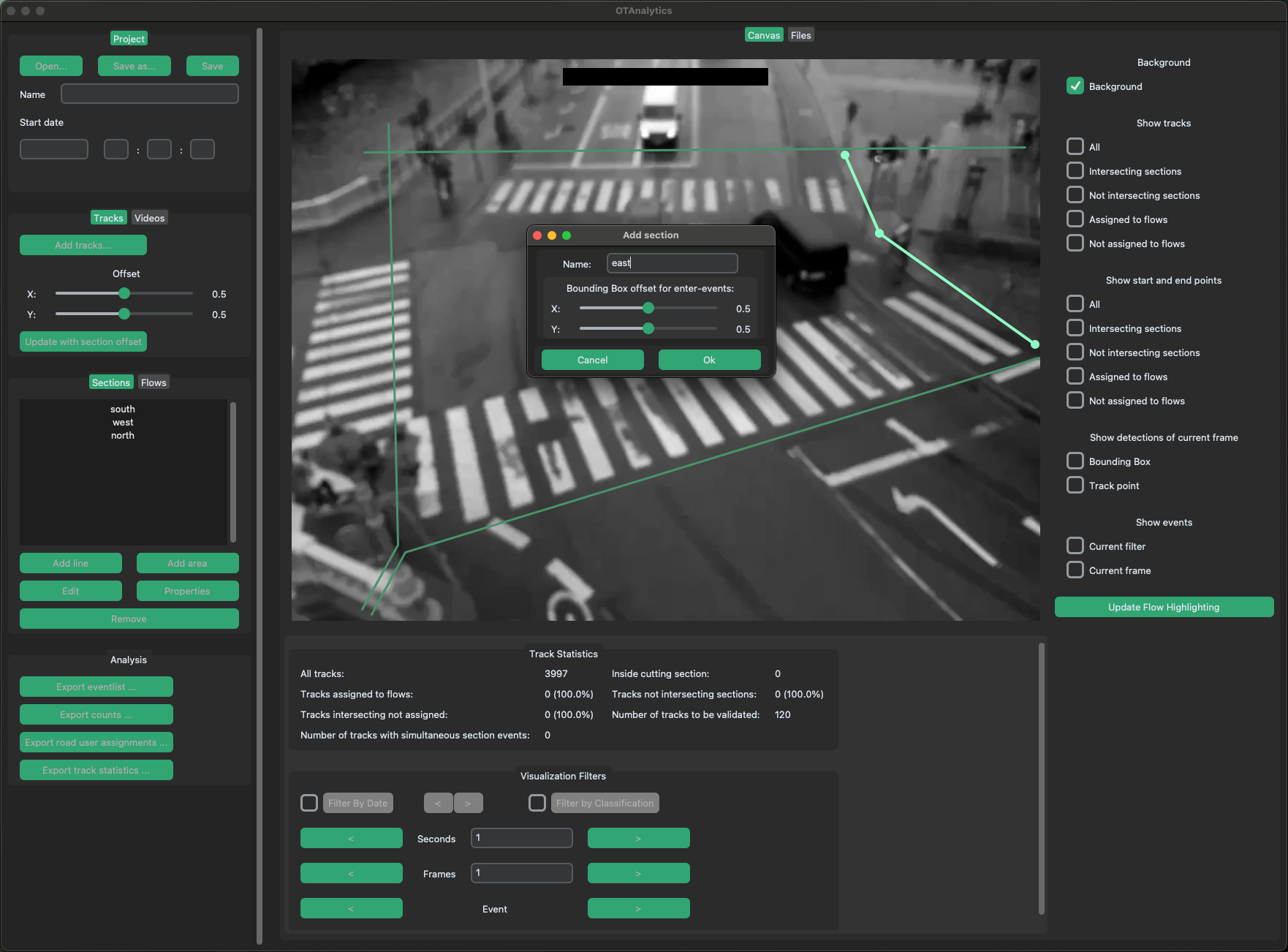The width and height of the screenshot is (1288, 952).
Task: Step backward by frames arrow
Action: (351, 874)
